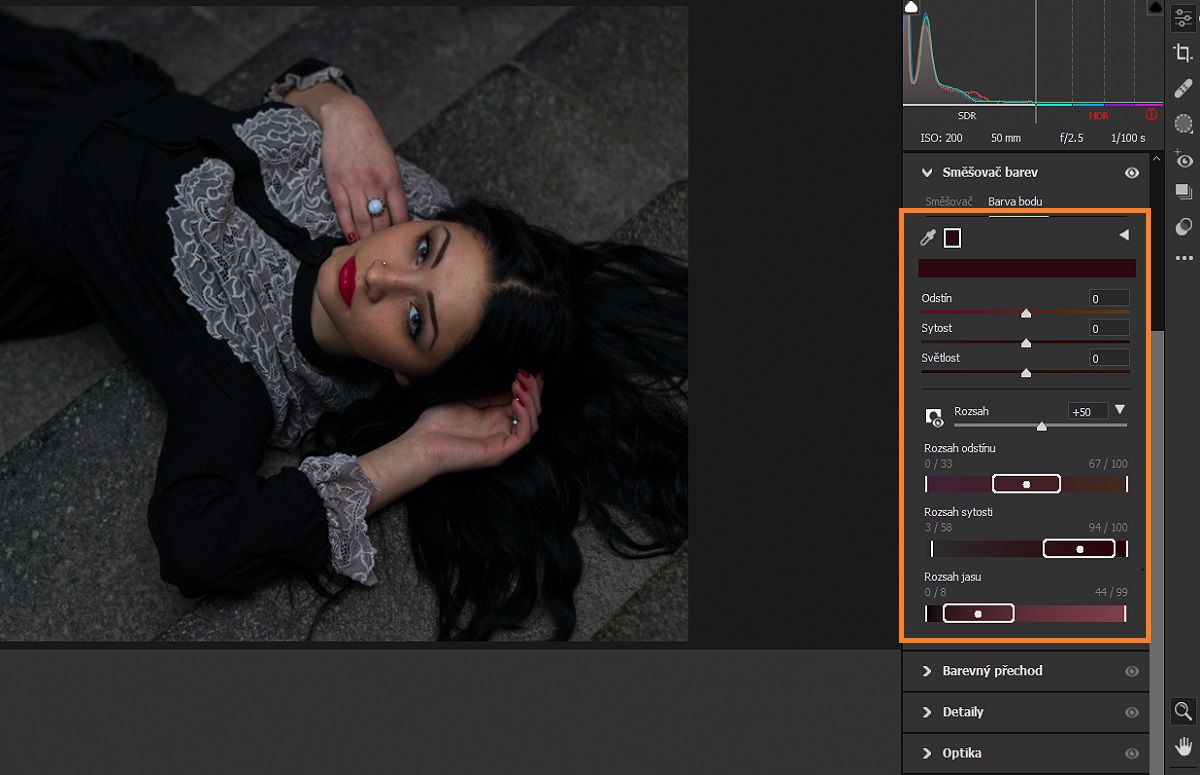Click the 50 mm focal length readout

(x=1006, y=138)
